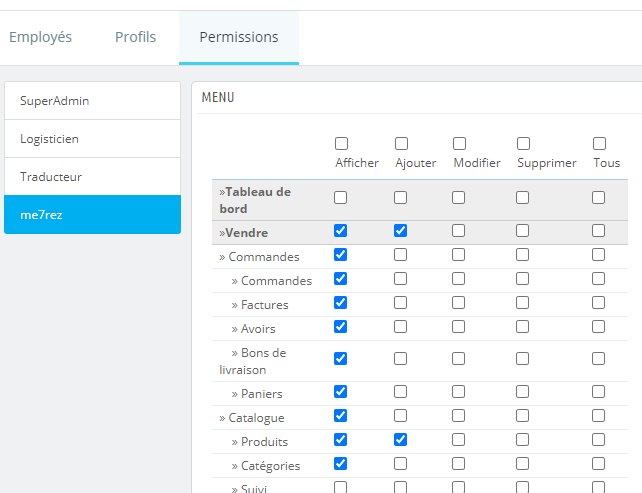Uncheck Ajouter for the Vendre row
642x493 pixels.
401,231
